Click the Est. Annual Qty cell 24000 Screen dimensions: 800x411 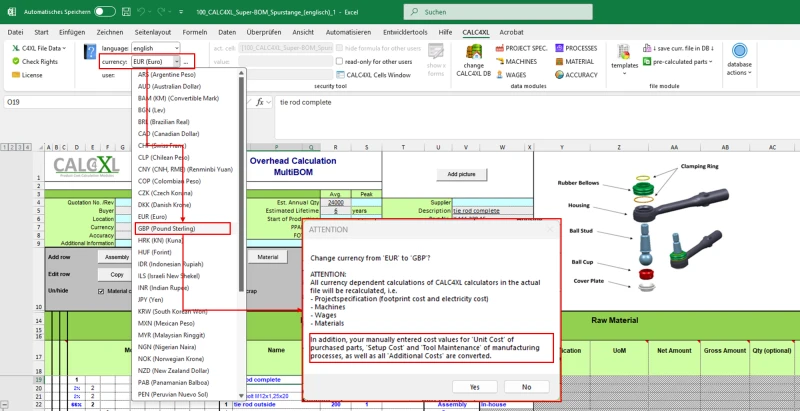(x=336, y=202)
